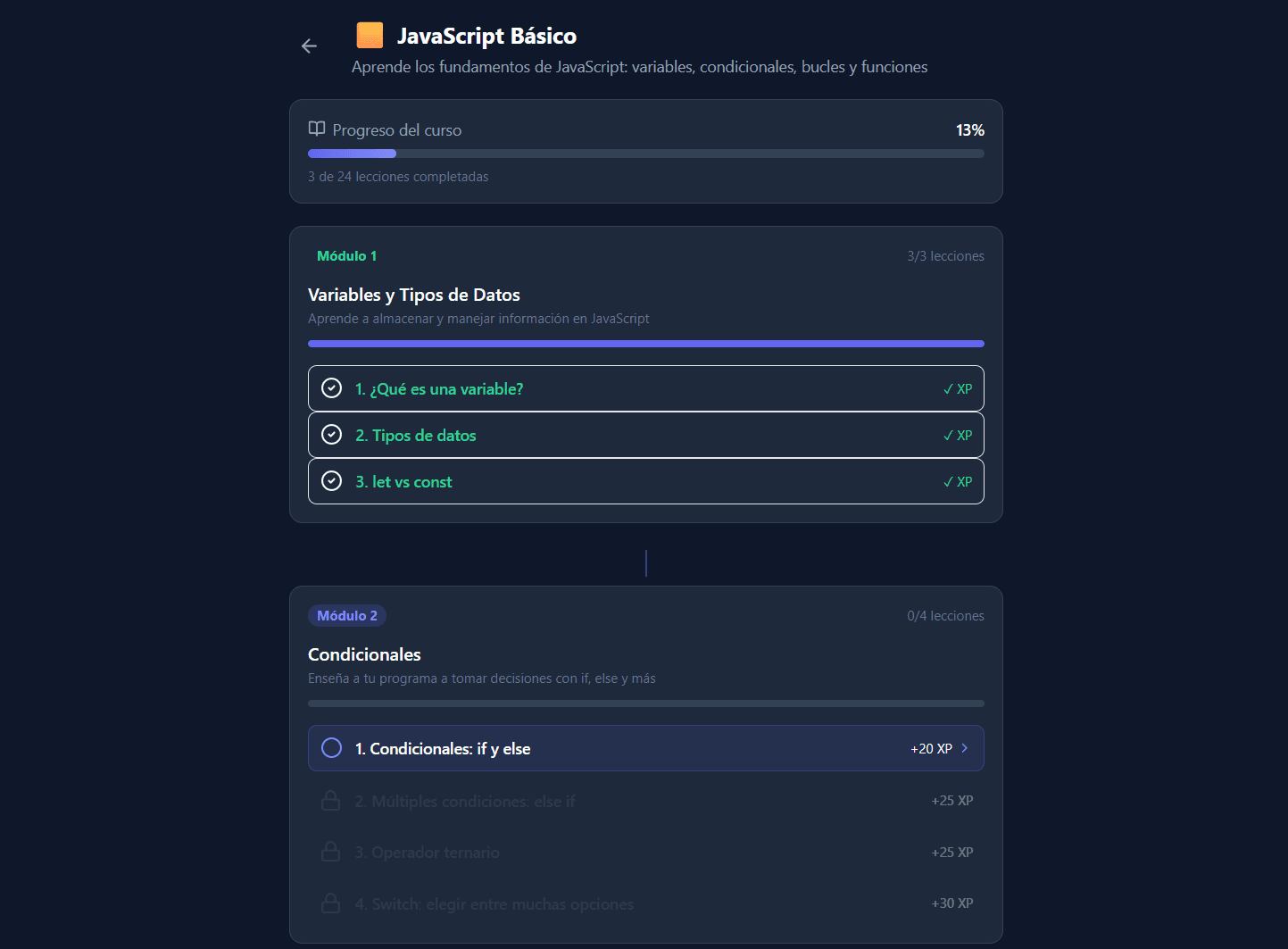The image size is (1288, 949).
Task: Click the lock icon beside Operador ternario
Action: (x=330, y=852)
